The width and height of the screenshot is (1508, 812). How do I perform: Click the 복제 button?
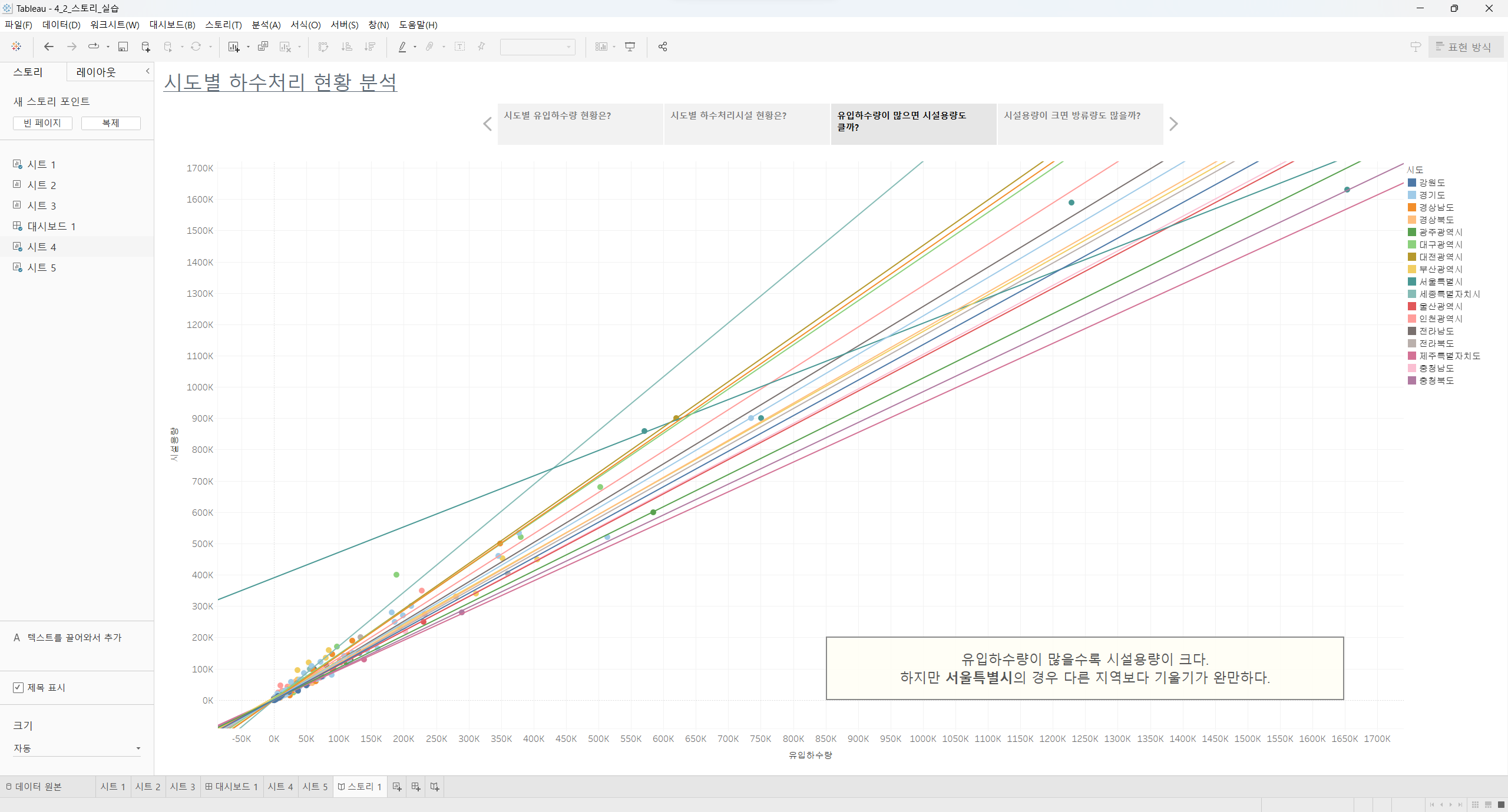(x=111, y=123)
